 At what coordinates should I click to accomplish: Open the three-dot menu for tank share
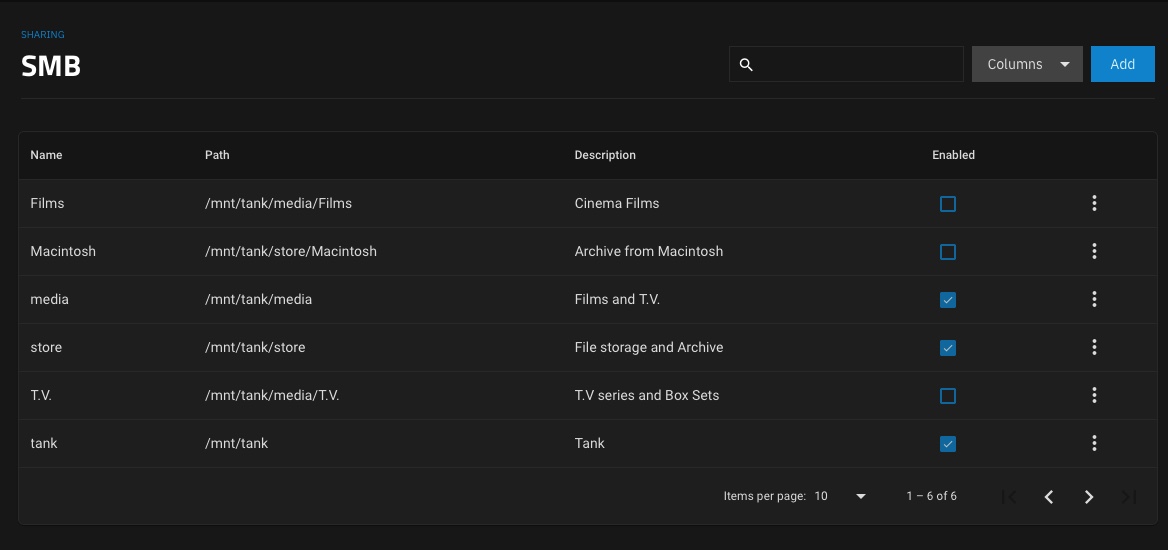click(1094, 443)
